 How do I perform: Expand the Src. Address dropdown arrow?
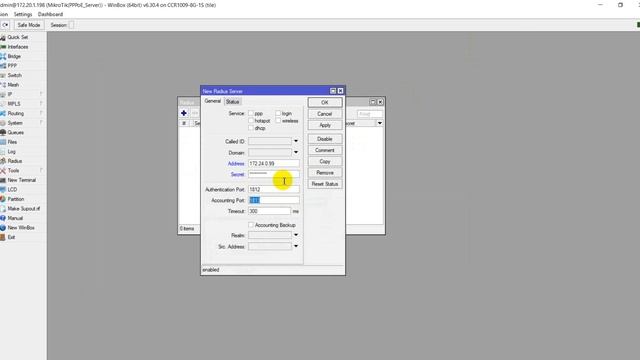(296, 246)
